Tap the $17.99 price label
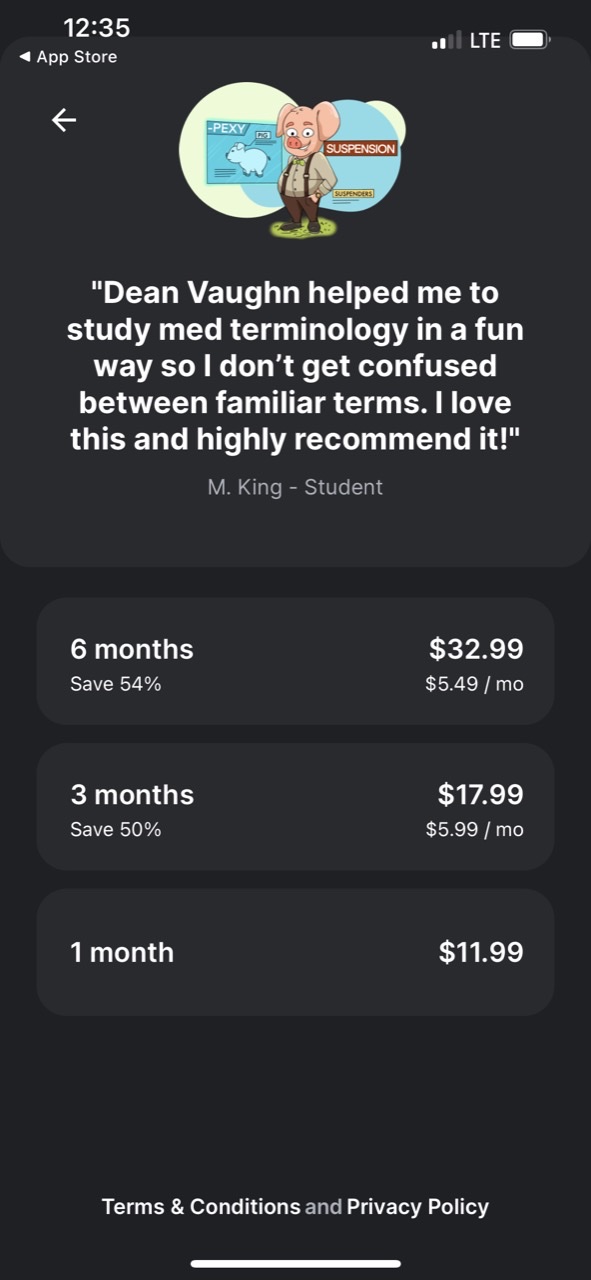Viewport: 591px width, 1280px height. pyautogui.click(x=480, y=795)
